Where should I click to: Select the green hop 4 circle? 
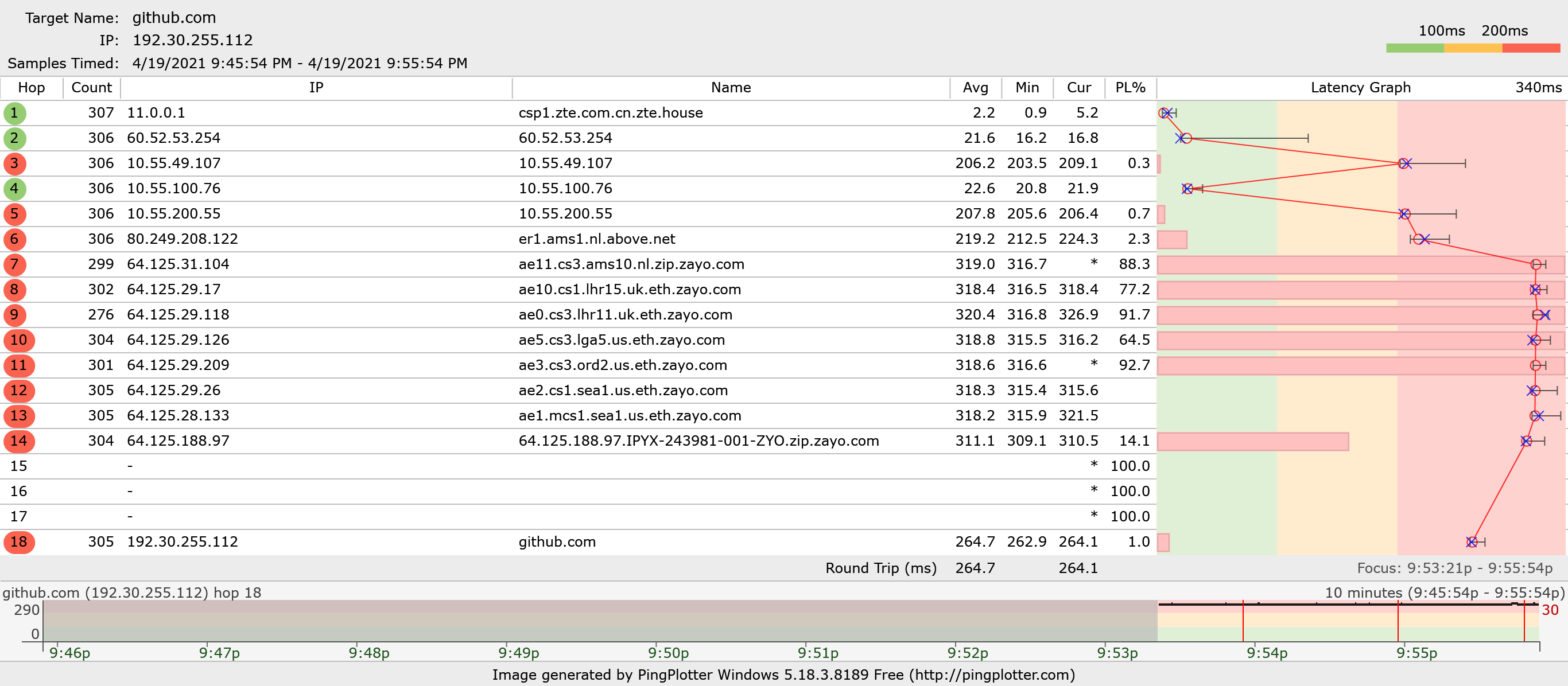tap(14, 189)
